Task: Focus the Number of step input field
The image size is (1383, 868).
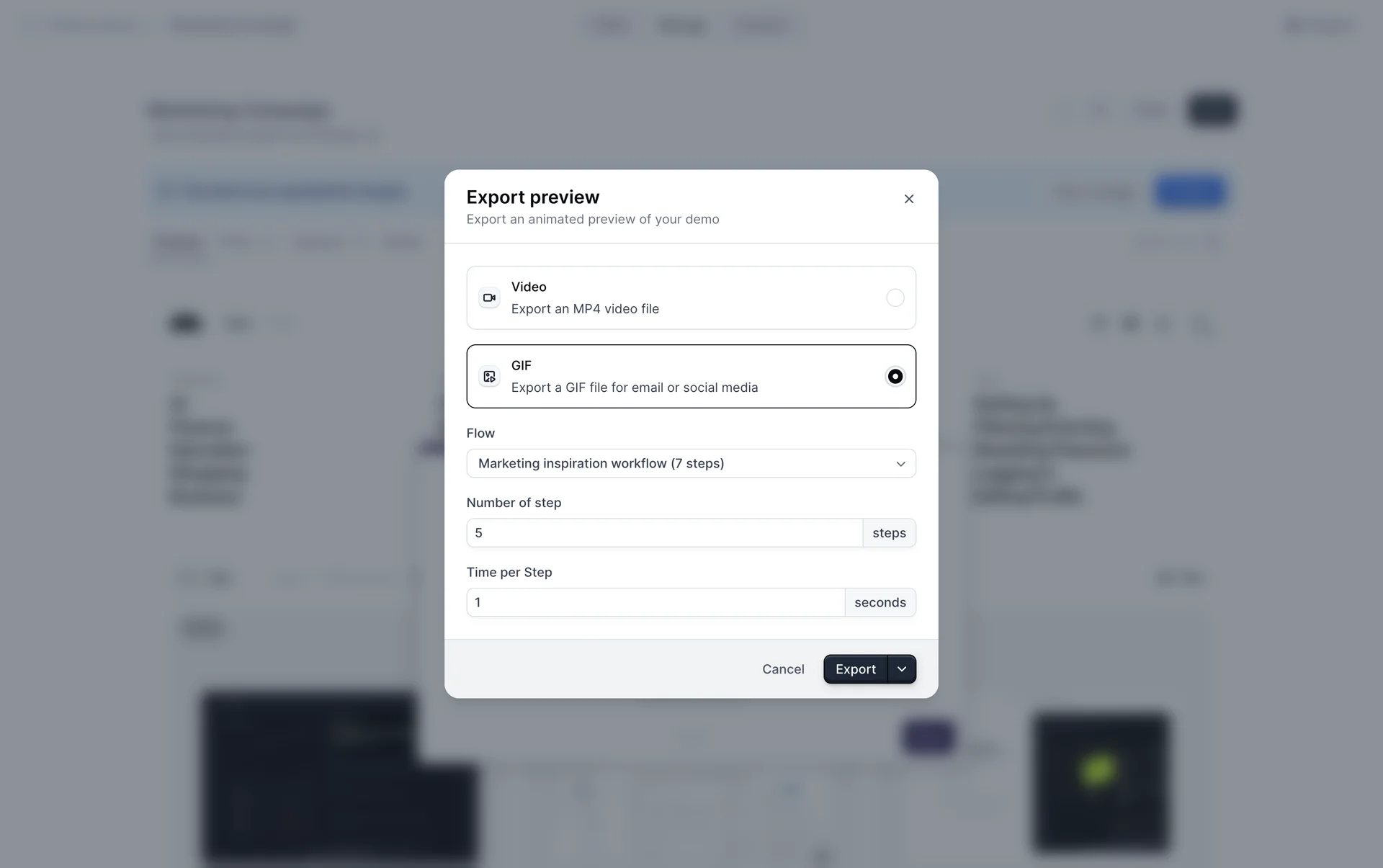Action: (664, 533)
